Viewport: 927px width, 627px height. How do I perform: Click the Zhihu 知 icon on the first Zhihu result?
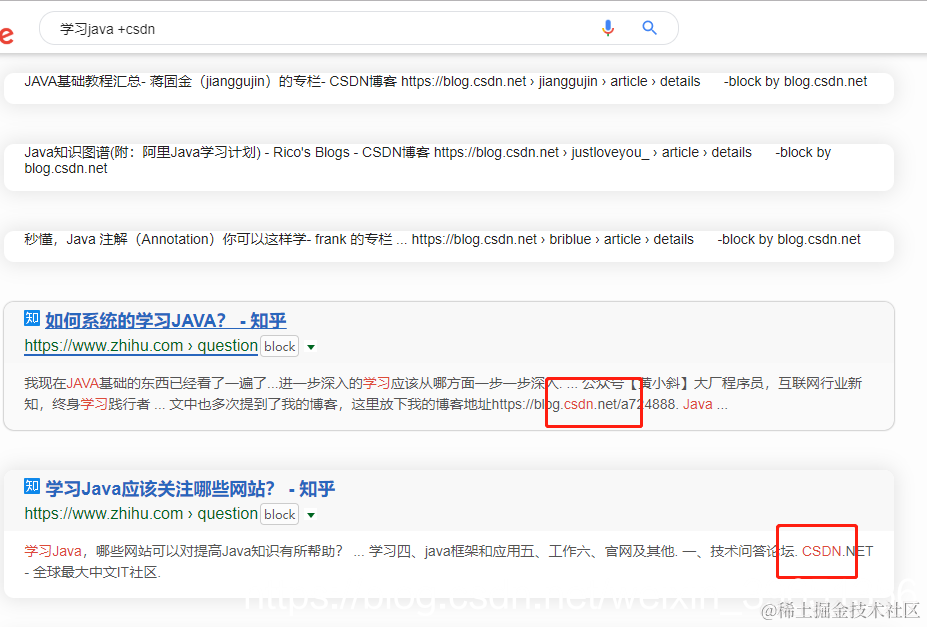coord(31,318)
